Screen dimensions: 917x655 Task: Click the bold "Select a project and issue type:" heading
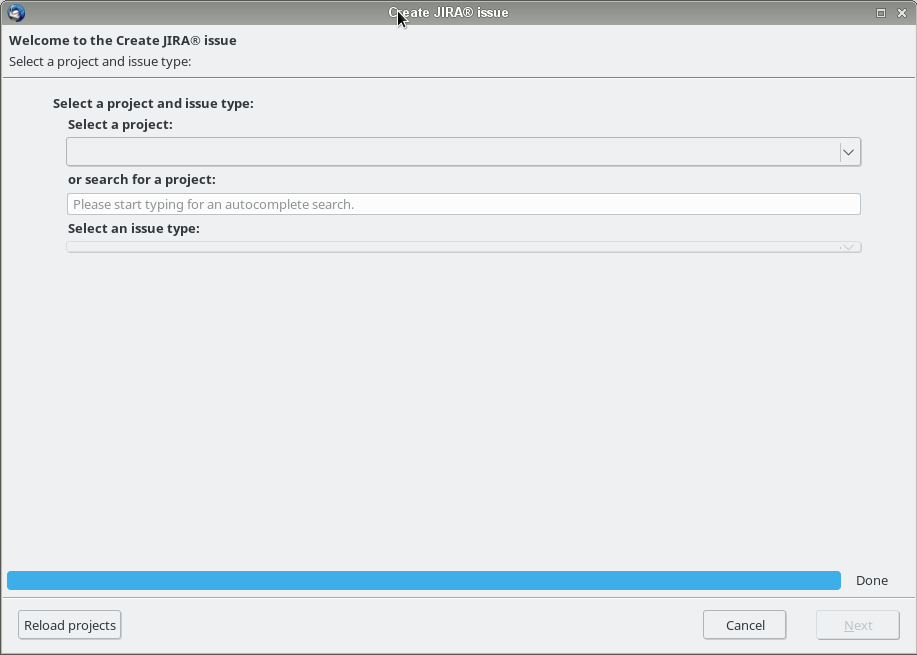(153, 103)
